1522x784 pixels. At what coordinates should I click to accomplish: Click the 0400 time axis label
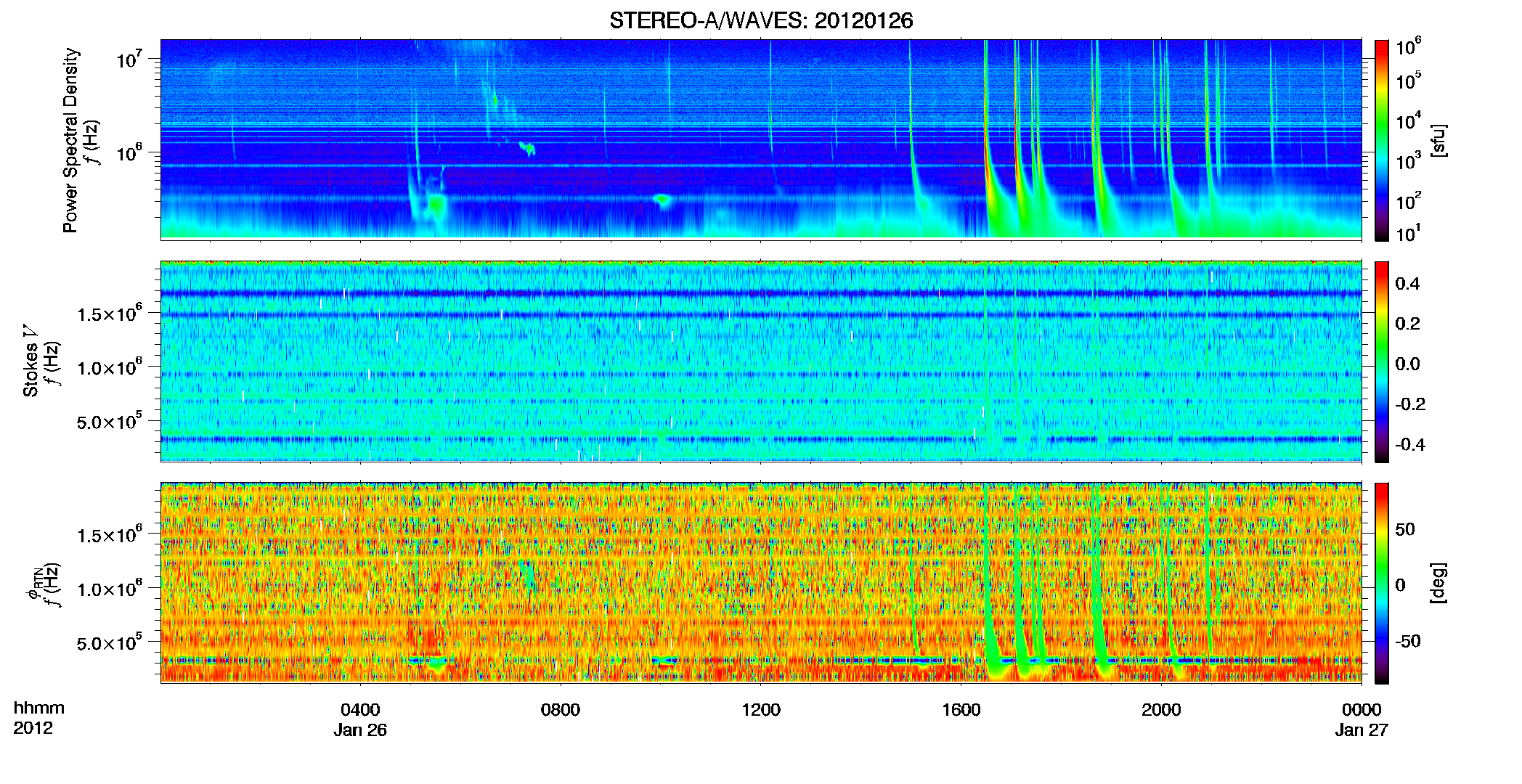(x=360, y=709)
